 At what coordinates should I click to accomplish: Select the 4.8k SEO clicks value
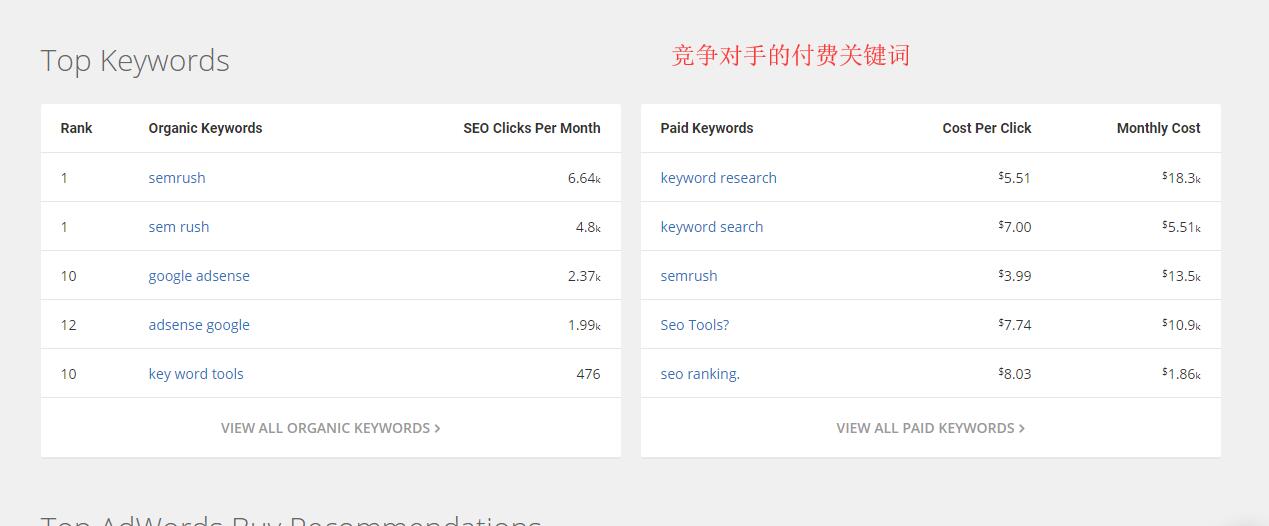click(588, 227)
